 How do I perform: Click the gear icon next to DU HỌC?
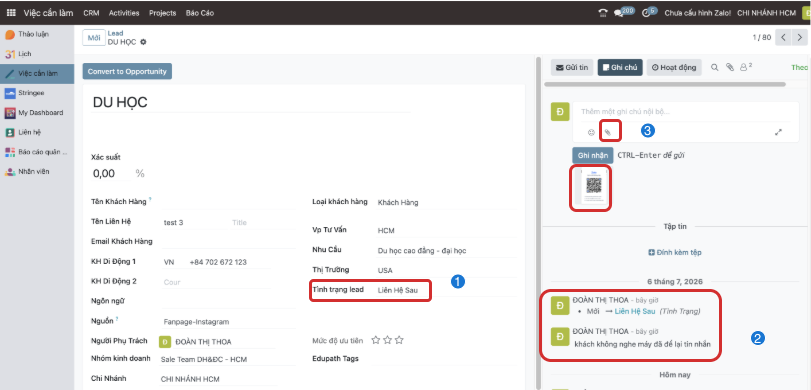click(x=143, y=42)
